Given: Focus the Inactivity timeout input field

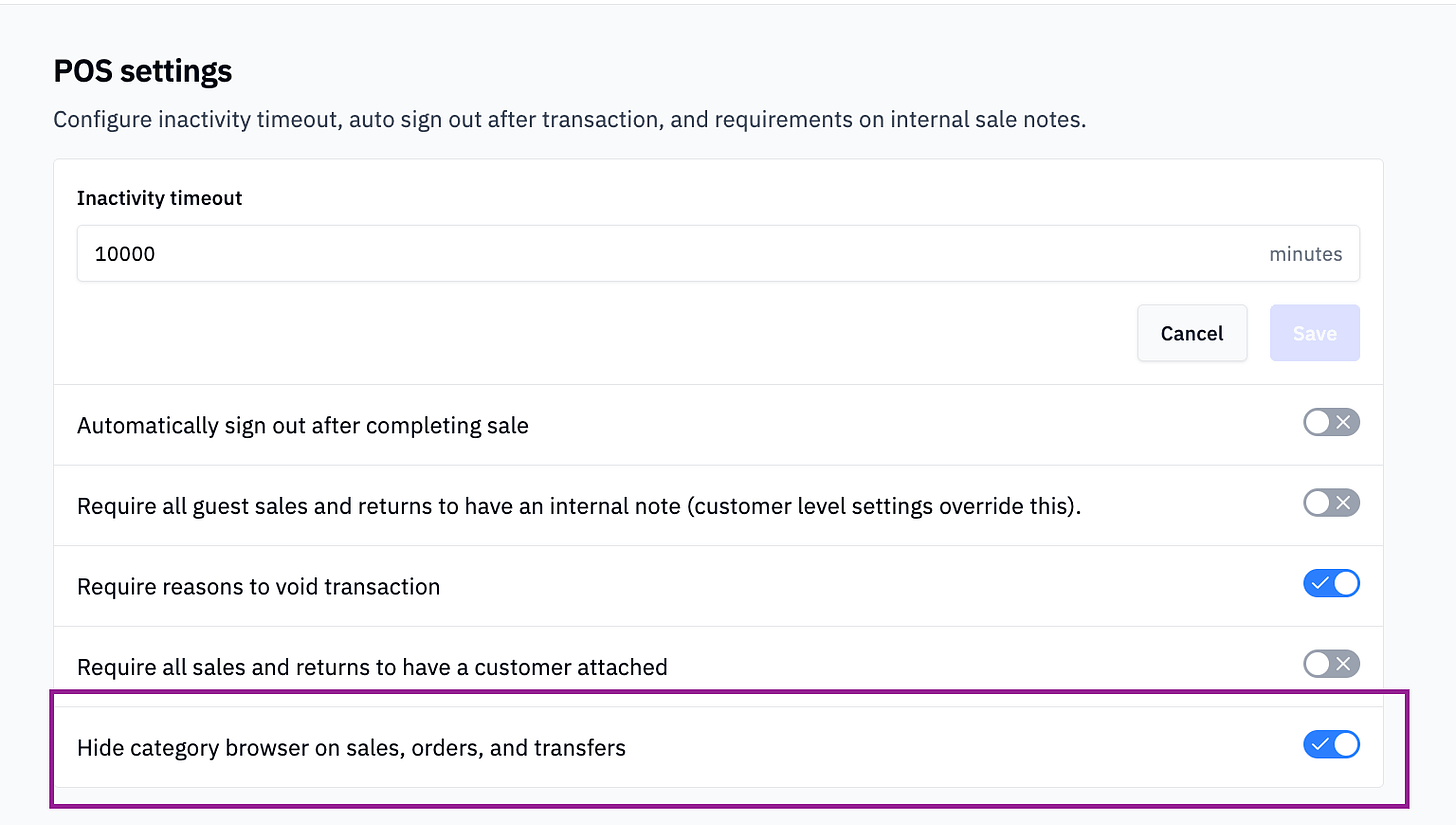Looking at the screenshot, I should click(x=718, y=253).
